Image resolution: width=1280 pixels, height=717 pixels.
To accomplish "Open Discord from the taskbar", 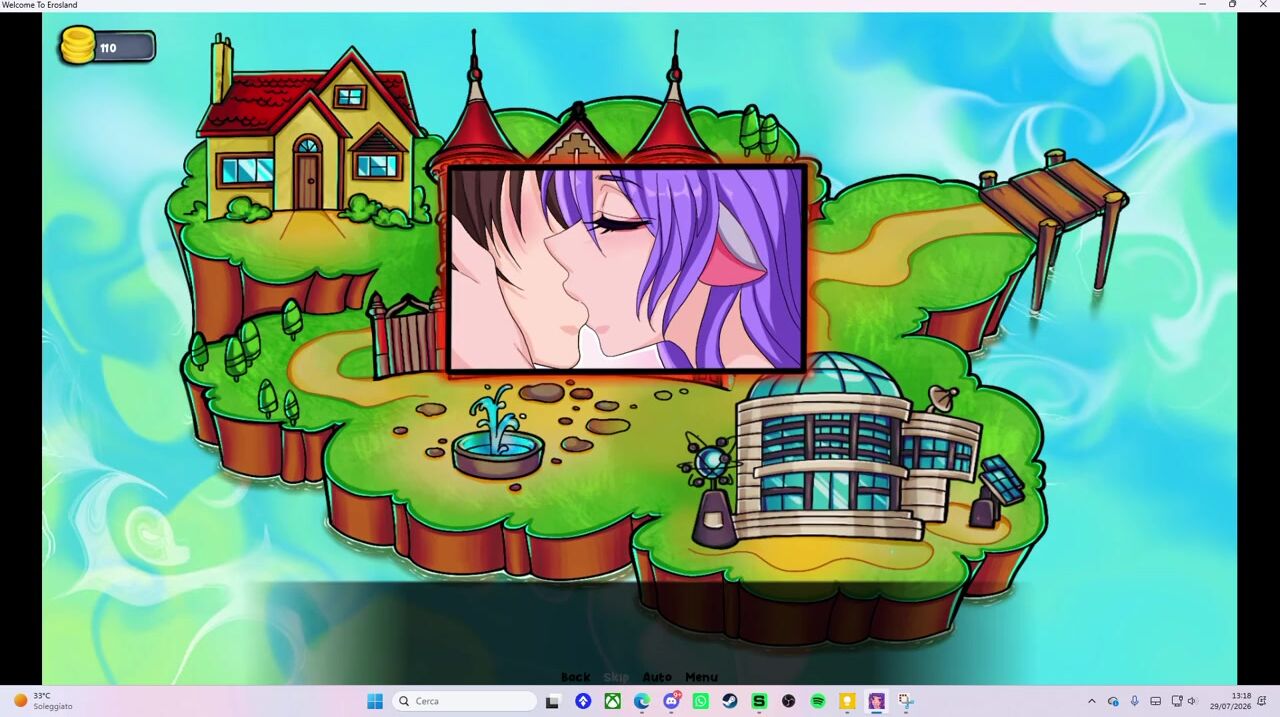I will (671, 701).
